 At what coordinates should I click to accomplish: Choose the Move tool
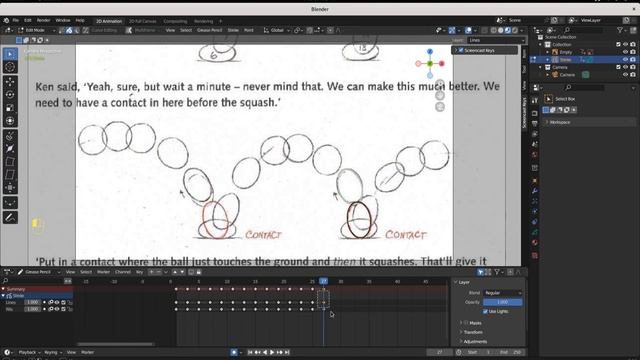10,82
